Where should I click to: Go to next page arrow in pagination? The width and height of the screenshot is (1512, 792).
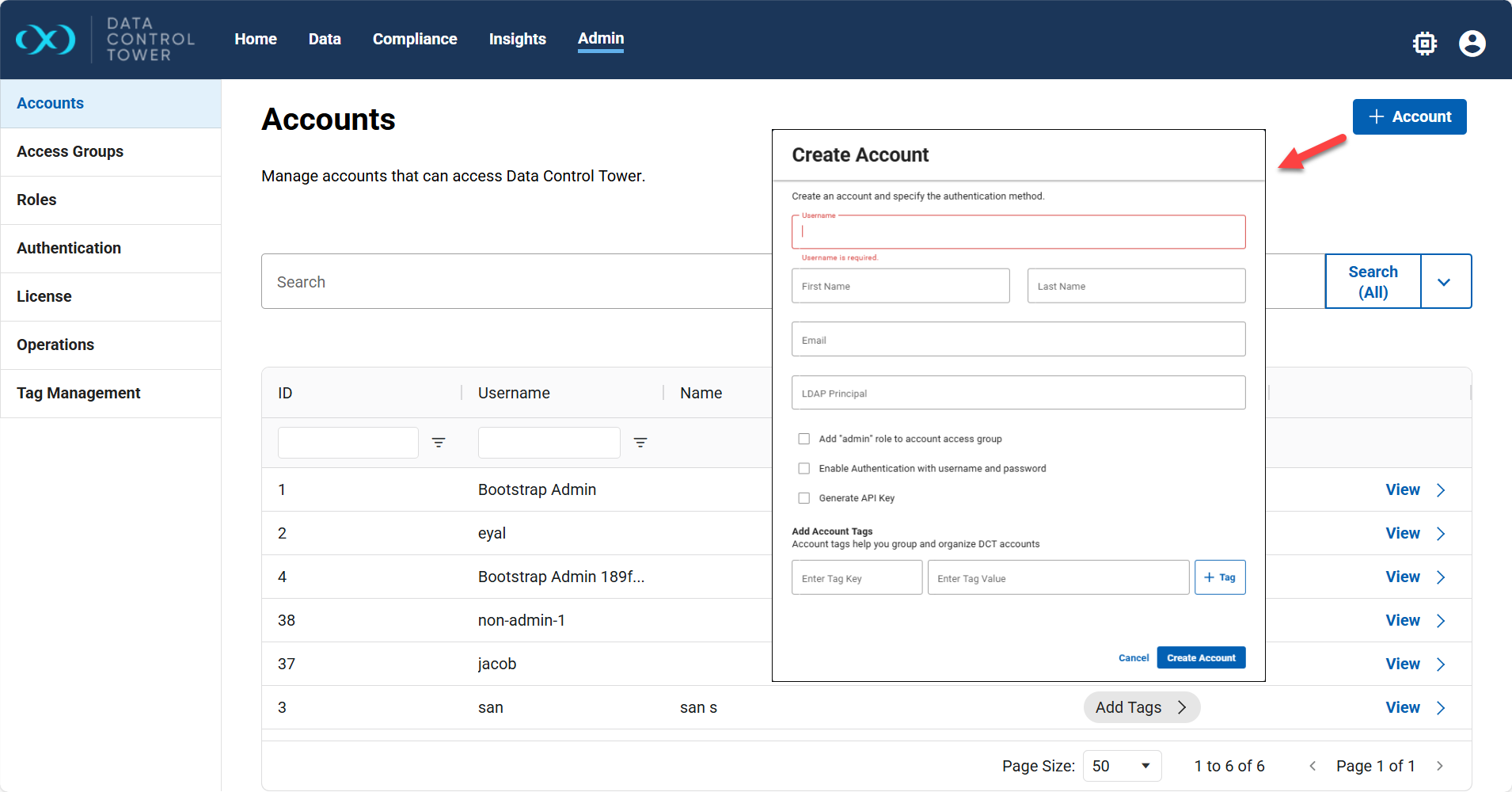1439,766
